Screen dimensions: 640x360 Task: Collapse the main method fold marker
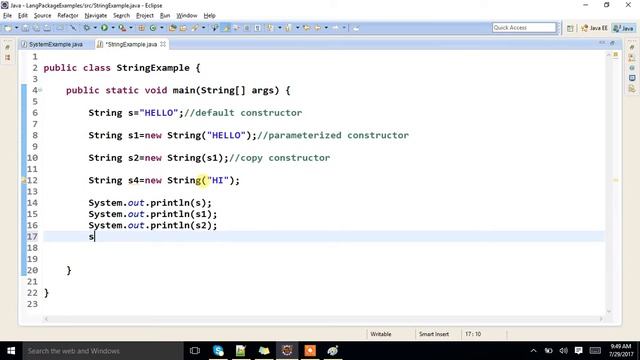(x=40, y=90)
